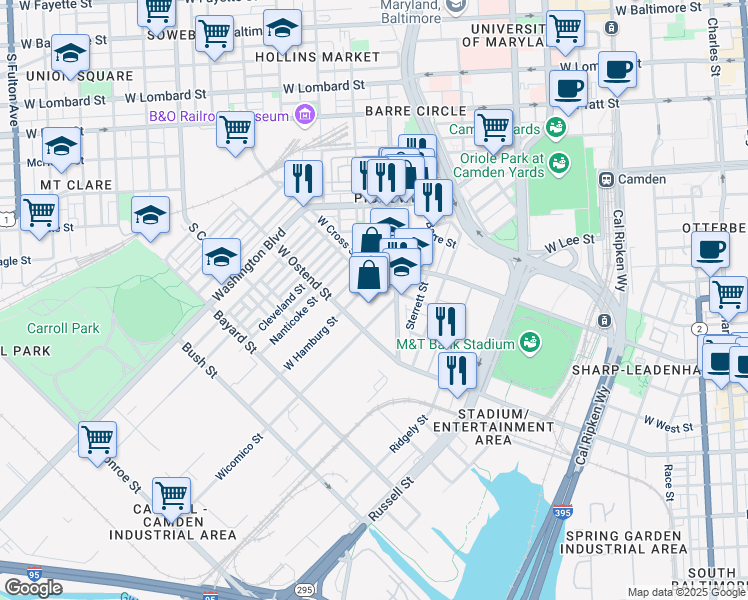Select the Route 2 highway shield
Viewport: 748px width, 600px height.
tap(699, 328)
